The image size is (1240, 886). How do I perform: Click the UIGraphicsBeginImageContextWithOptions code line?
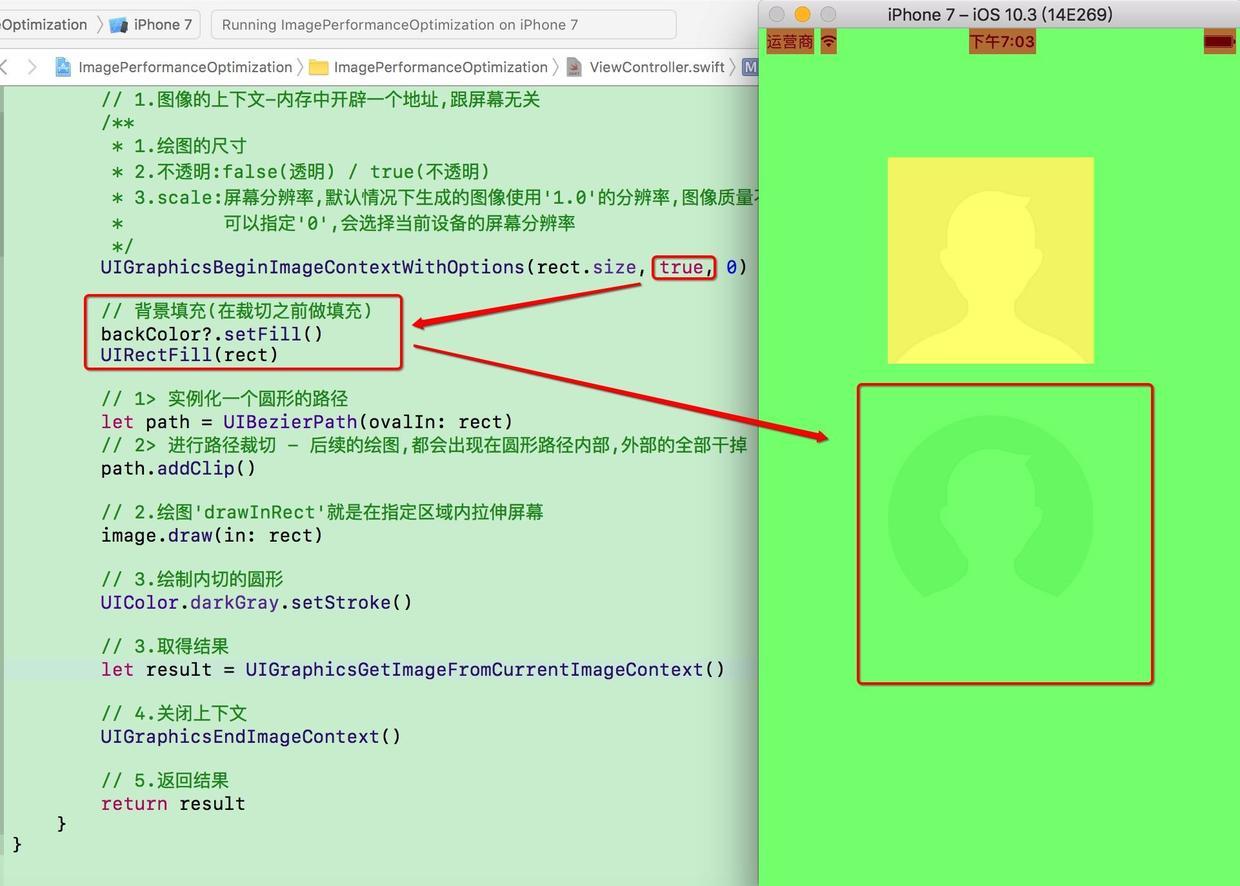[x=423, y=267]
